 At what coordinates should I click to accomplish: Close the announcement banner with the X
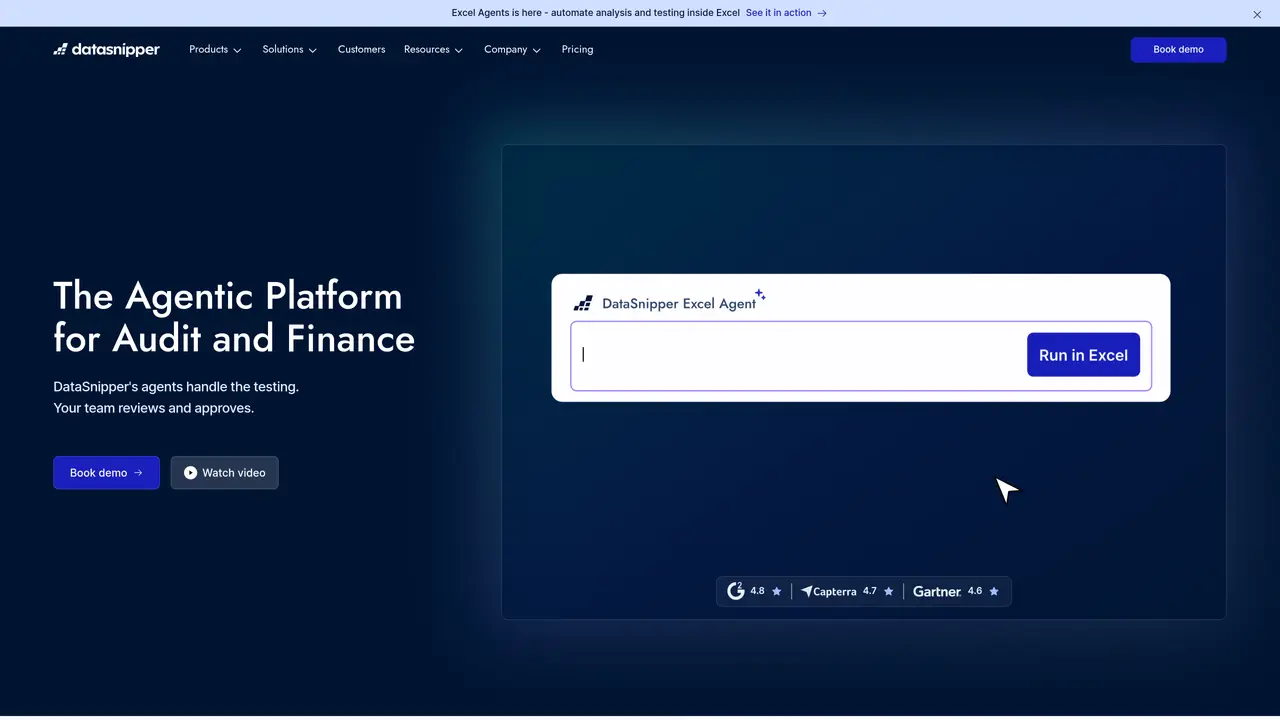point(1257,14)
